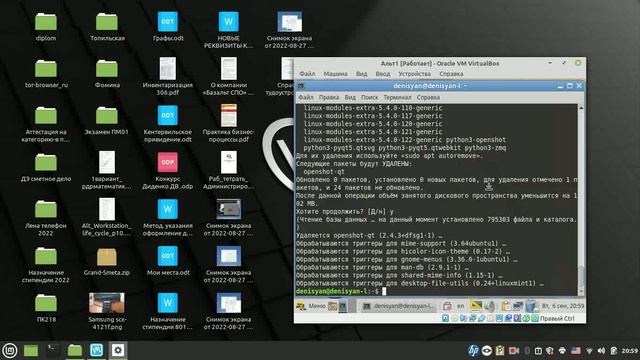Open the terminal's Поиск menu
640x360 pixels.
[x=370, y=97]
